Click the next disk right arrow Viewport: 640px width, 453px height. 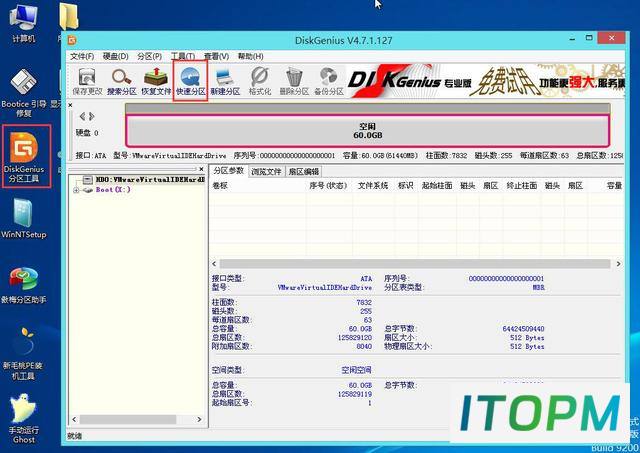(x=92, y=116)
